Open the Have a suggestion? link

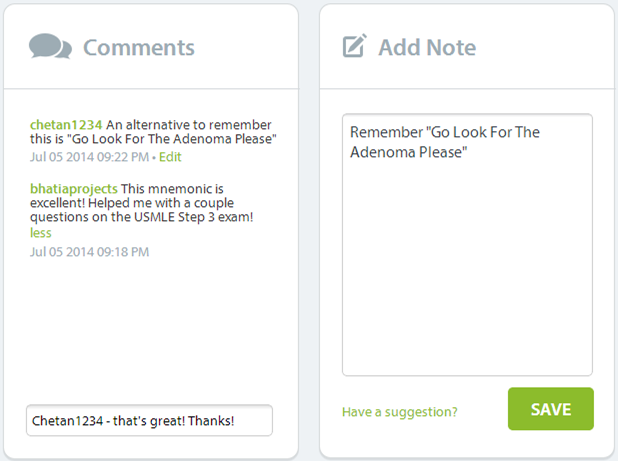400,412
